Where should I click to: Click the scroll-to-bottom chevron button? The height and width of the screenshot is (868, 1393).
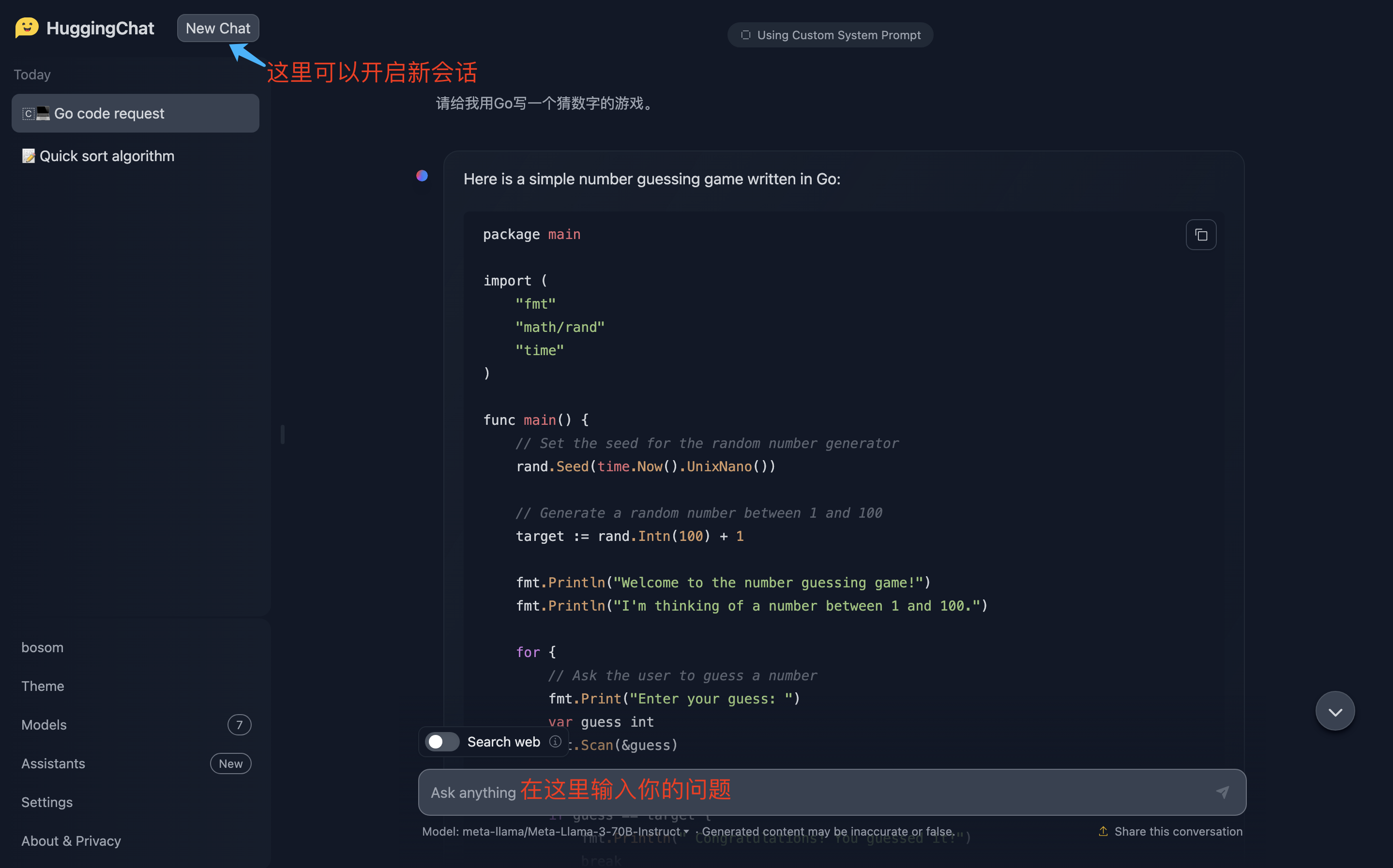(1334, 711)
